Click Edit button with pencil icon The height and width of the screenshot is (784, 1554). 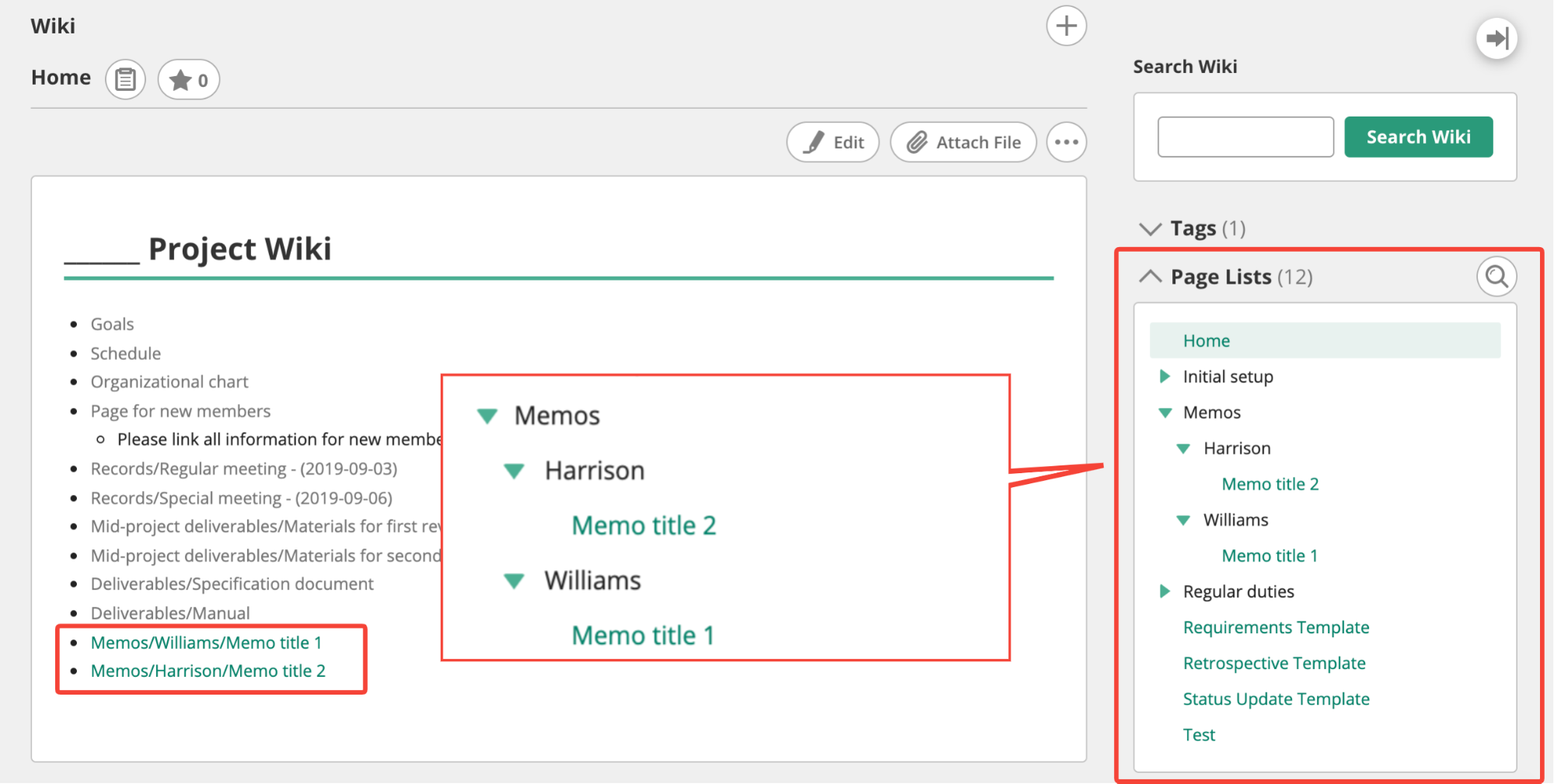833,142
